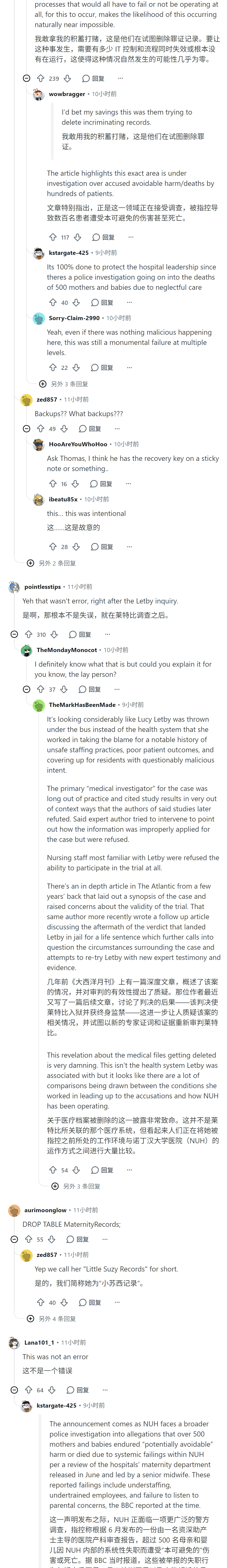Collapse zed857's Backups thread with 49 points

[x=26, y=428]
